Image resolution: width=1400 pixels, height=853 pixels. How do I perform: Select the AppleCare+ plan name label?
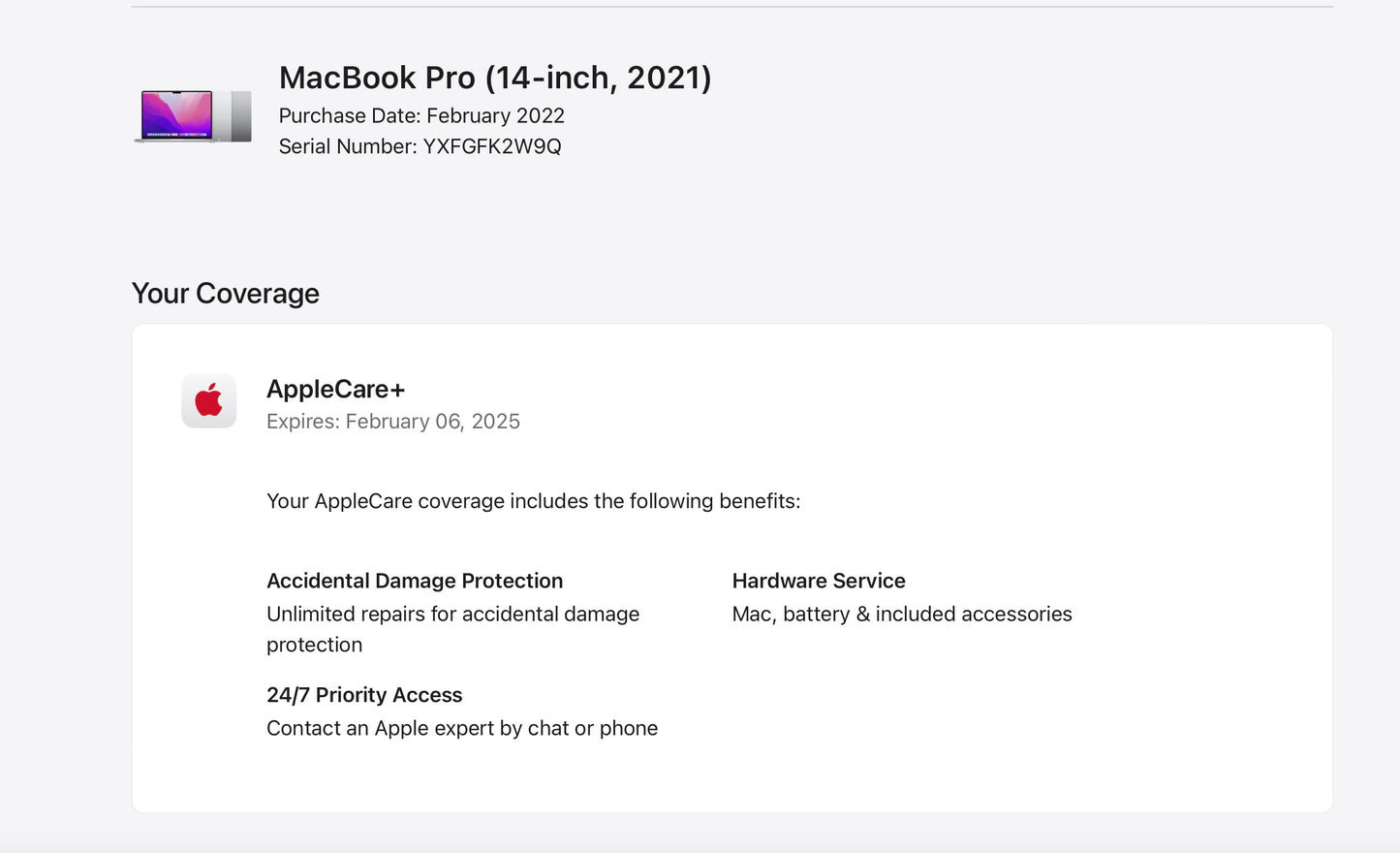click(x=336, y=389)
